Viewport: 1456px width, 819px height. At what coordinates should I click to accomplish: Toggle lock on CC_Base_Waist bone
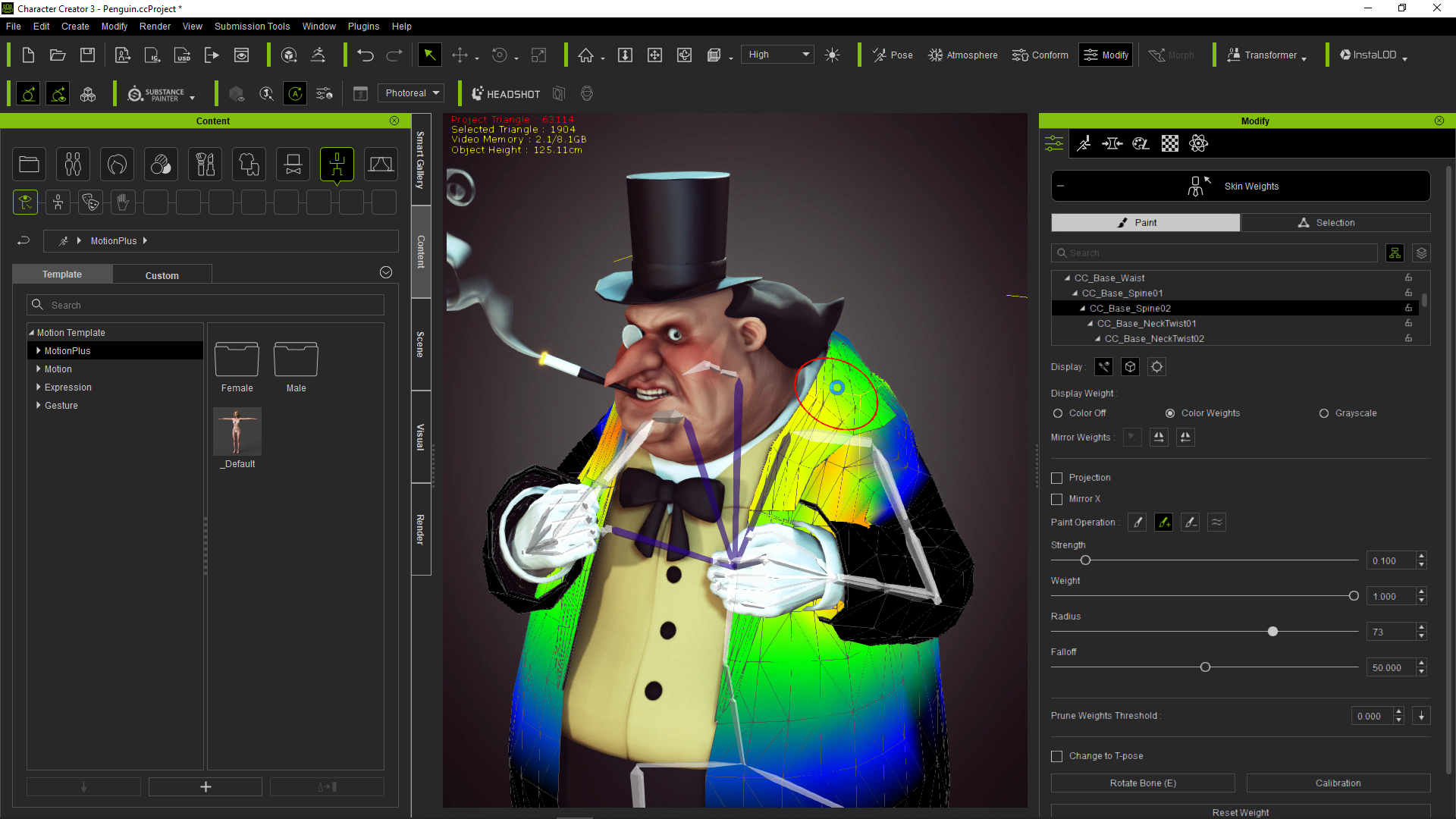[1408, 278]
